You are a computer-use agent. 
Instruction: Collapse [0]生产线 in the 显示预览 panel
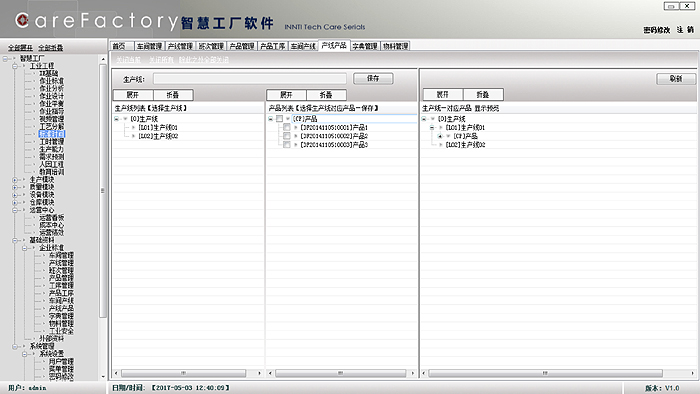point(424,119)
